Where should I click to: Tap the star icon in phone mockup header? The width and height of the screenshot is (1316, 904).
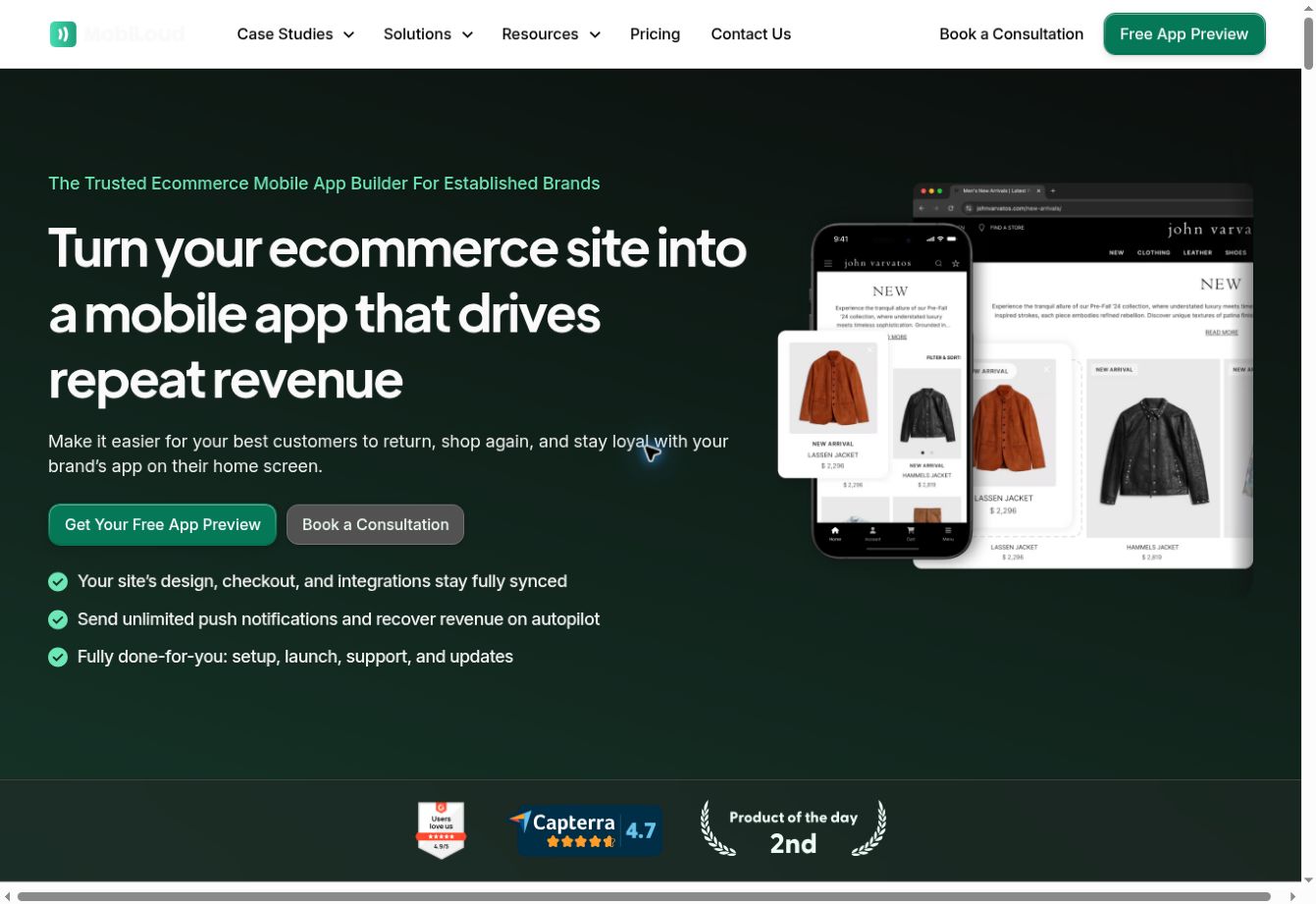coord(956,263)
